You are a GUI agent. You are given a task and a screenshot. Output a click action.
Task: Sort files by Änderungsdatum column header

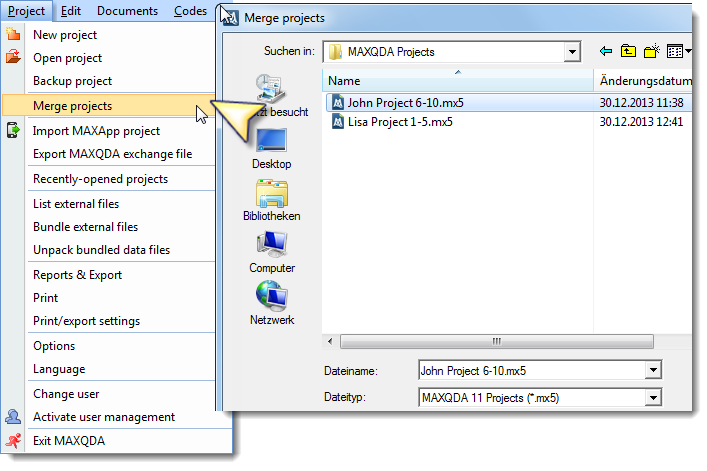pos(643,81)
